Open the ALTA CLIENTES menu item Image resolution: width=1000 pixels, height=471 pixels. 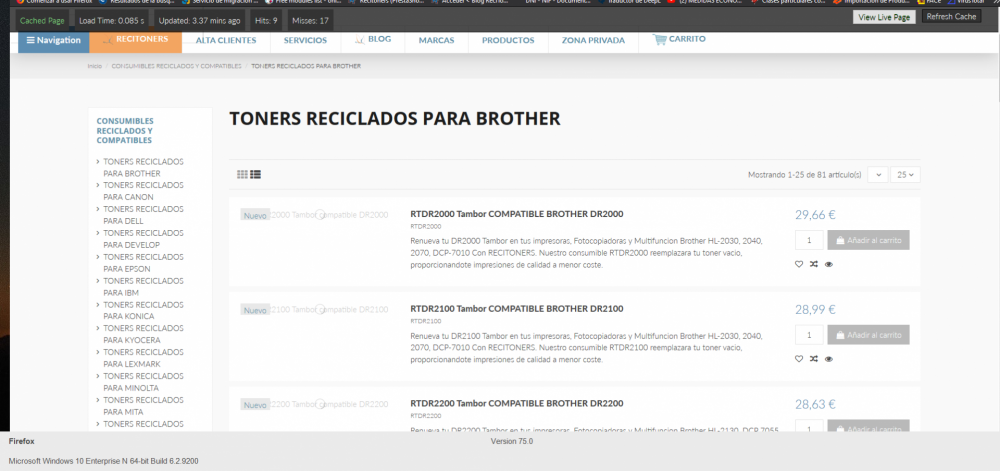point(226,40)
